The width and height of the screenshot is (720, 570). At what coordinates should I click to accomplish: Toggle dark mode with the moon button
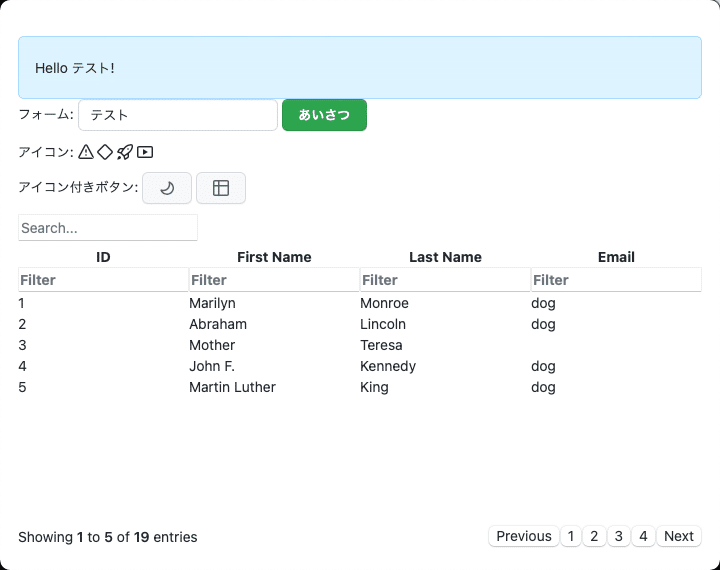[x=167, y=188]
